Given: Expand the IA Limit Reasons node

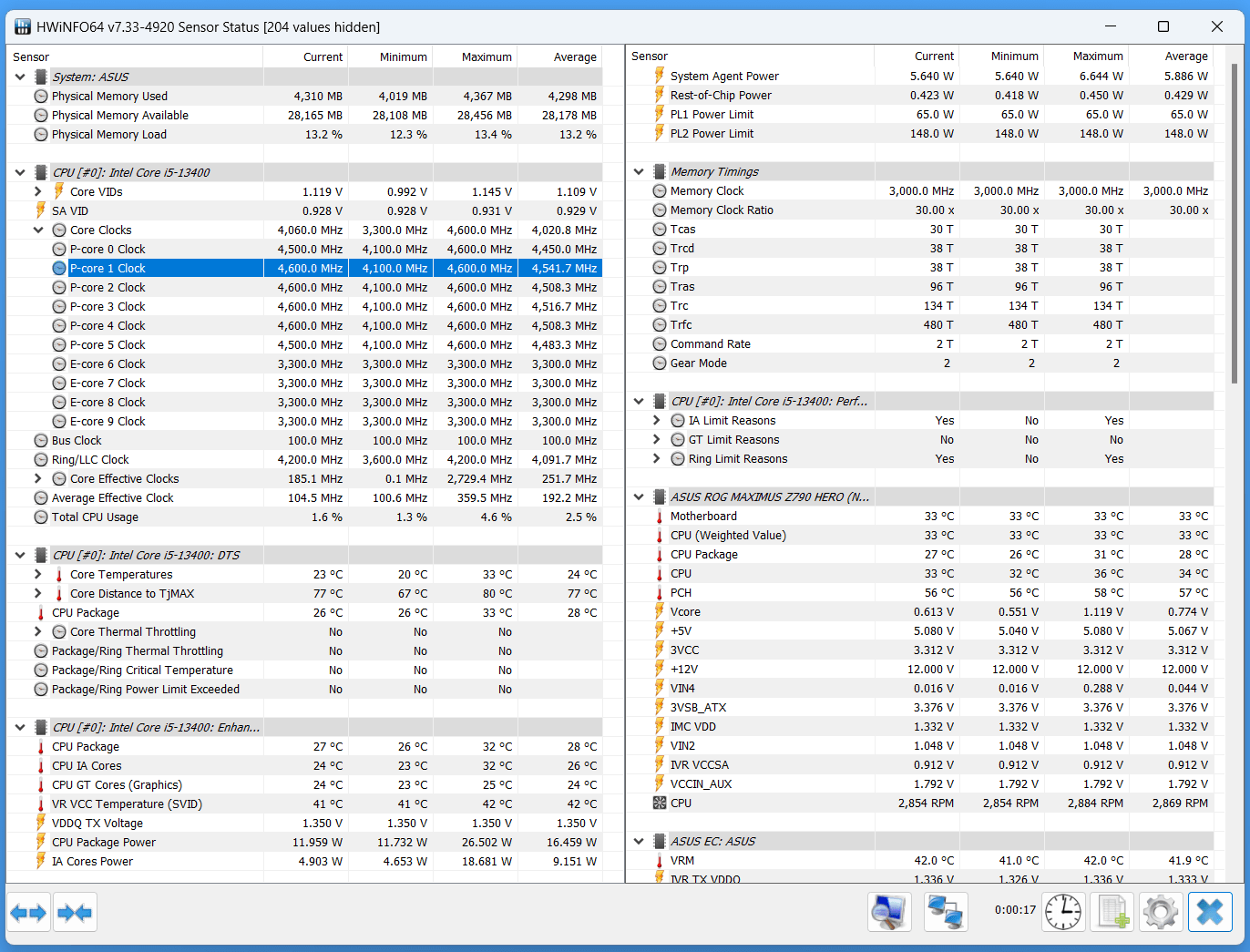Looking at the screenshot, I should (x=656, y=420).
